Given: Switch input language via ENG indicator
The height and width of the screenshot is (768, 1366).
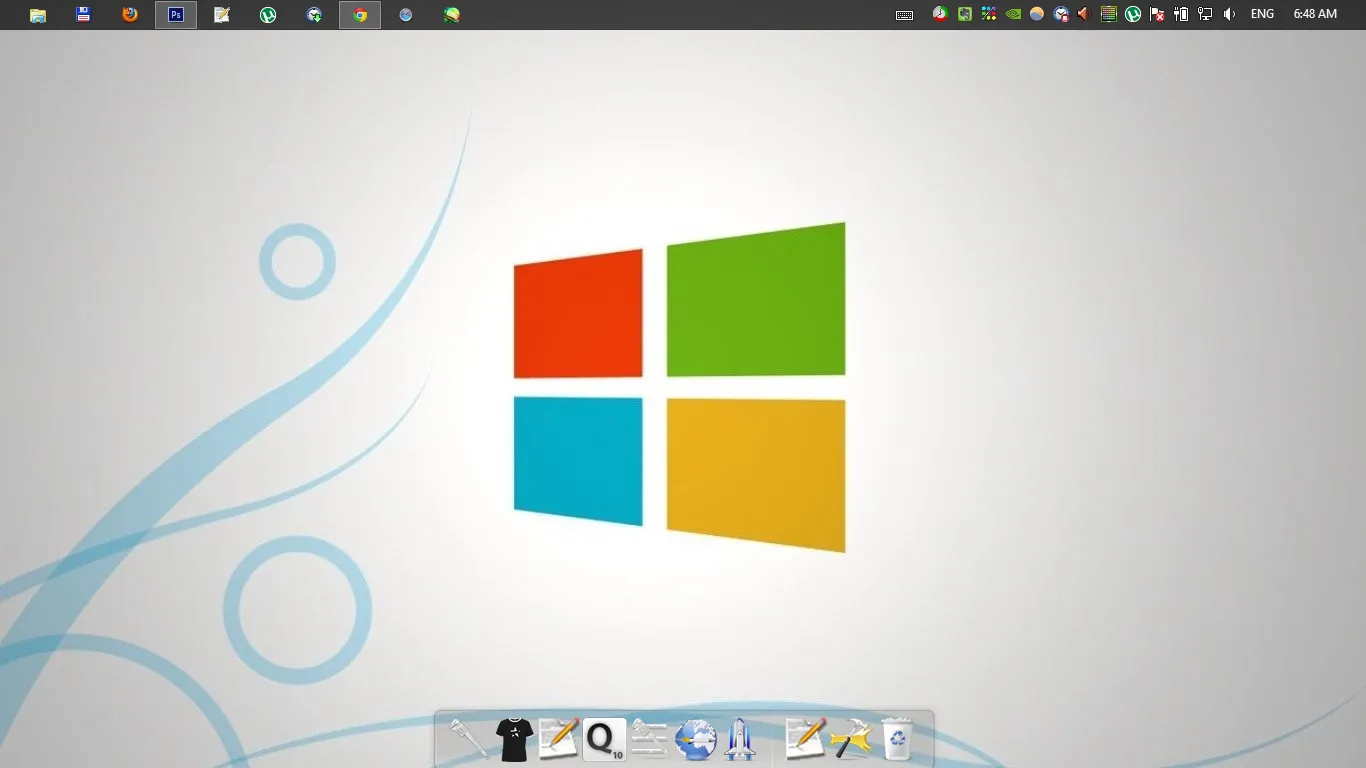Looking at the screenshot, I should 1262,14.
